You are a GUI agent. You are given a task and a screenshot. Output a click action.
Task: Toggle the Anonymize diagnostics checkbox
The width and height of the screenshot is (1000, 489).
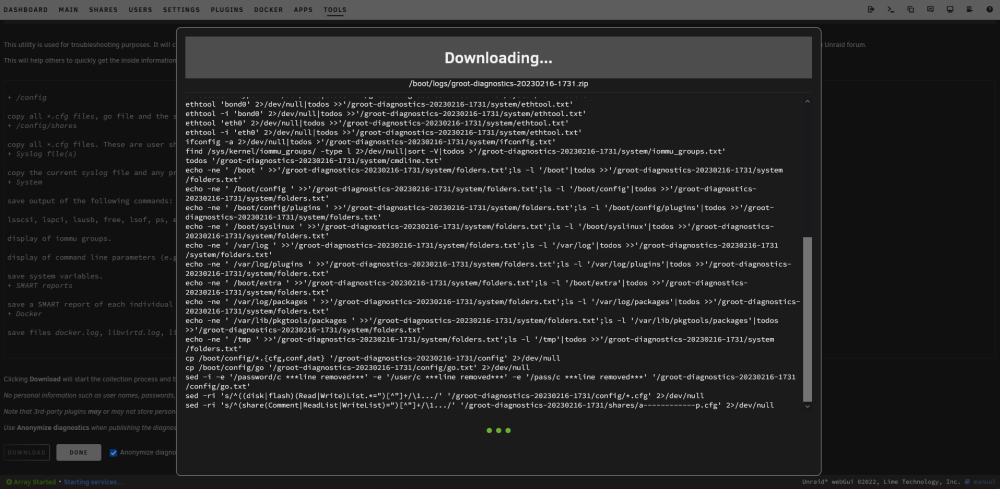(114, 453)
